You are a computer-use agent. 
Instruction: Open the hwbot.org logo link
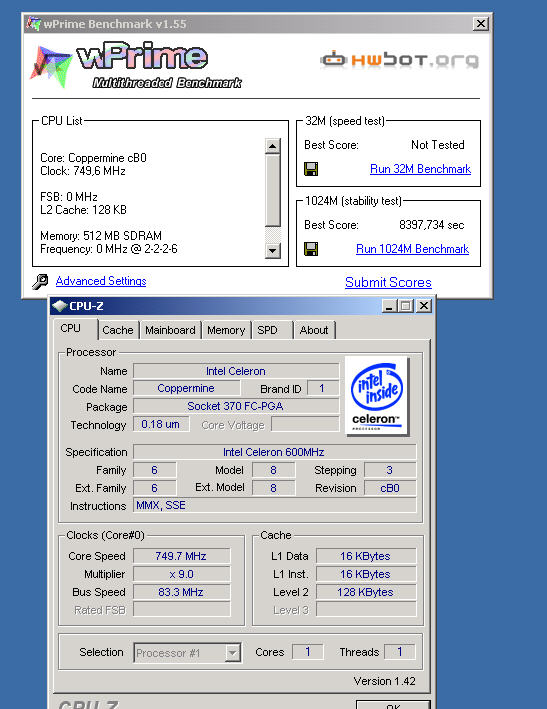[x=400, y=60]
